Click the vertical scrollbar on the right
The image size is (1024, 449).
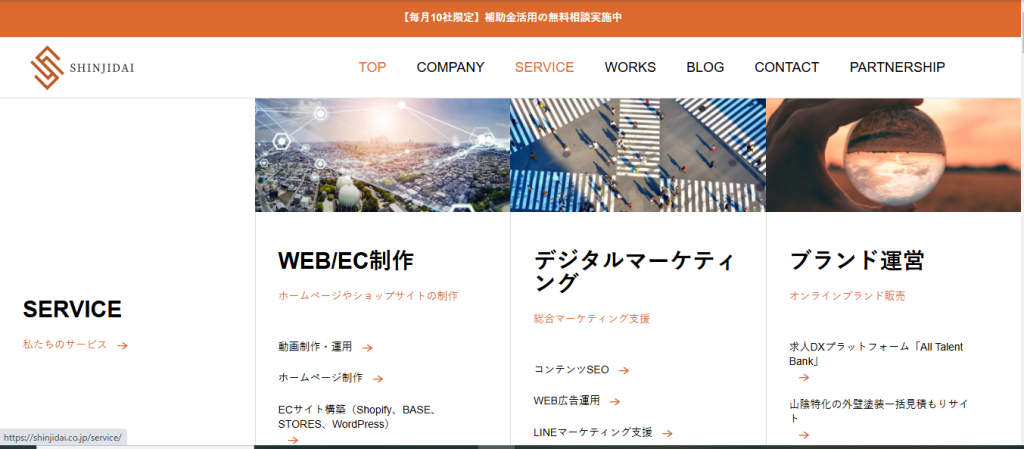point(1017,200)
